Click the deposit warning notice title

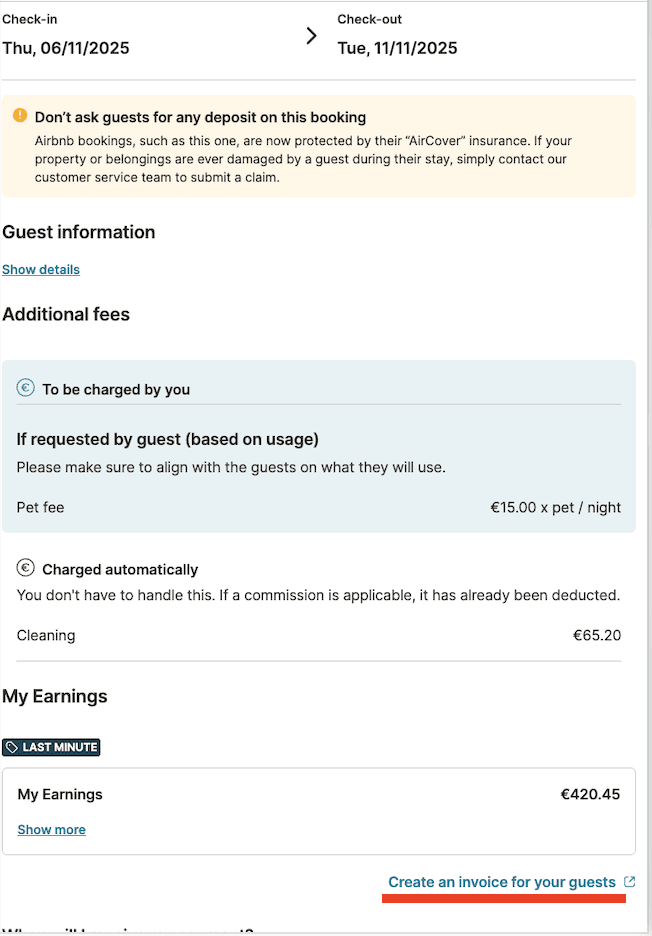point(200,117)
